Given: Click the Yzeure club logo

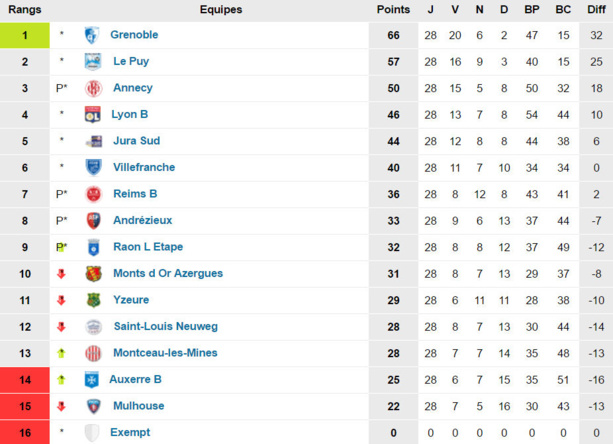Looking at the screenshot, I should pos(93,300).
